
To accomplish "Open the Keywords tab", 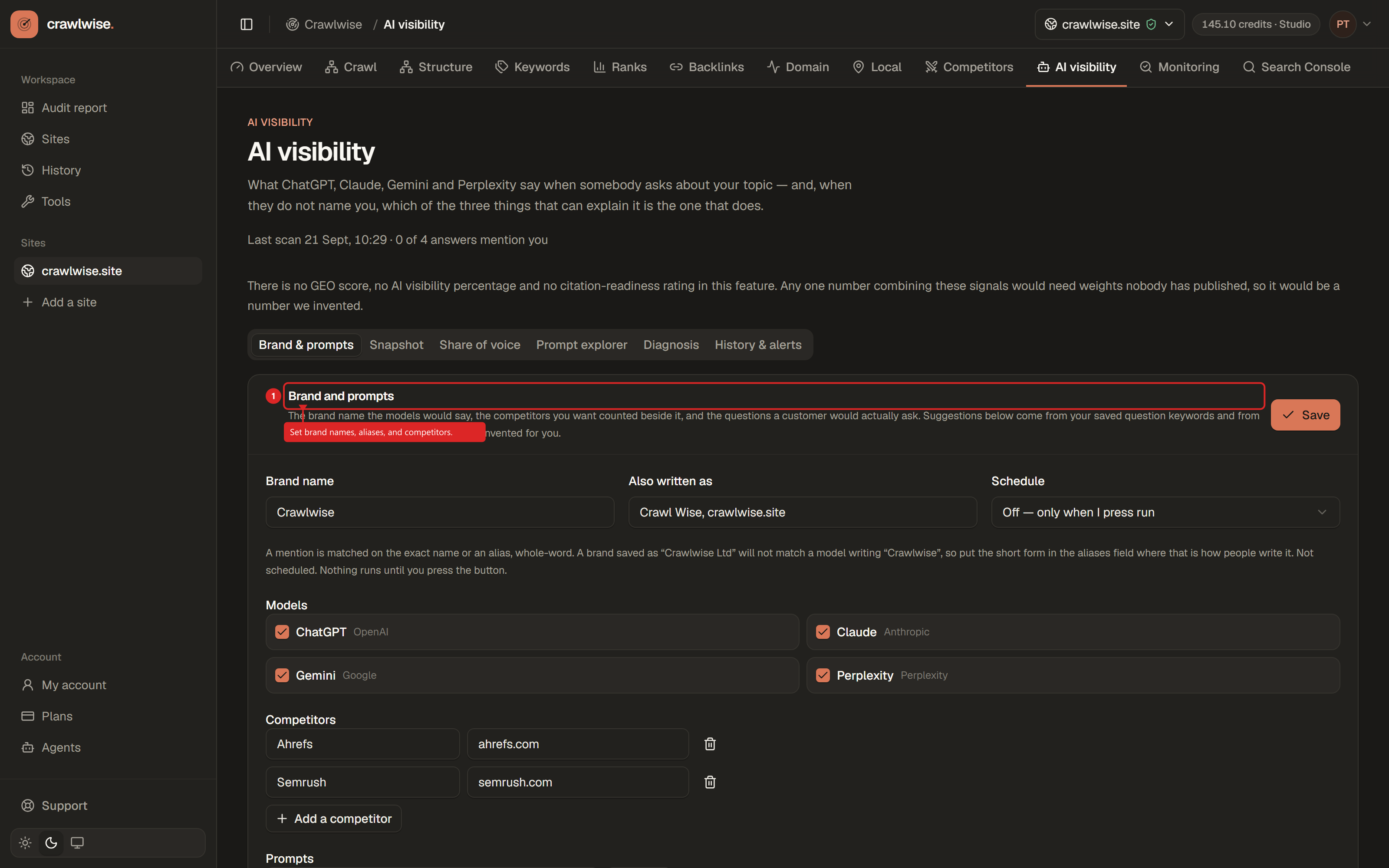I will 532,67.
